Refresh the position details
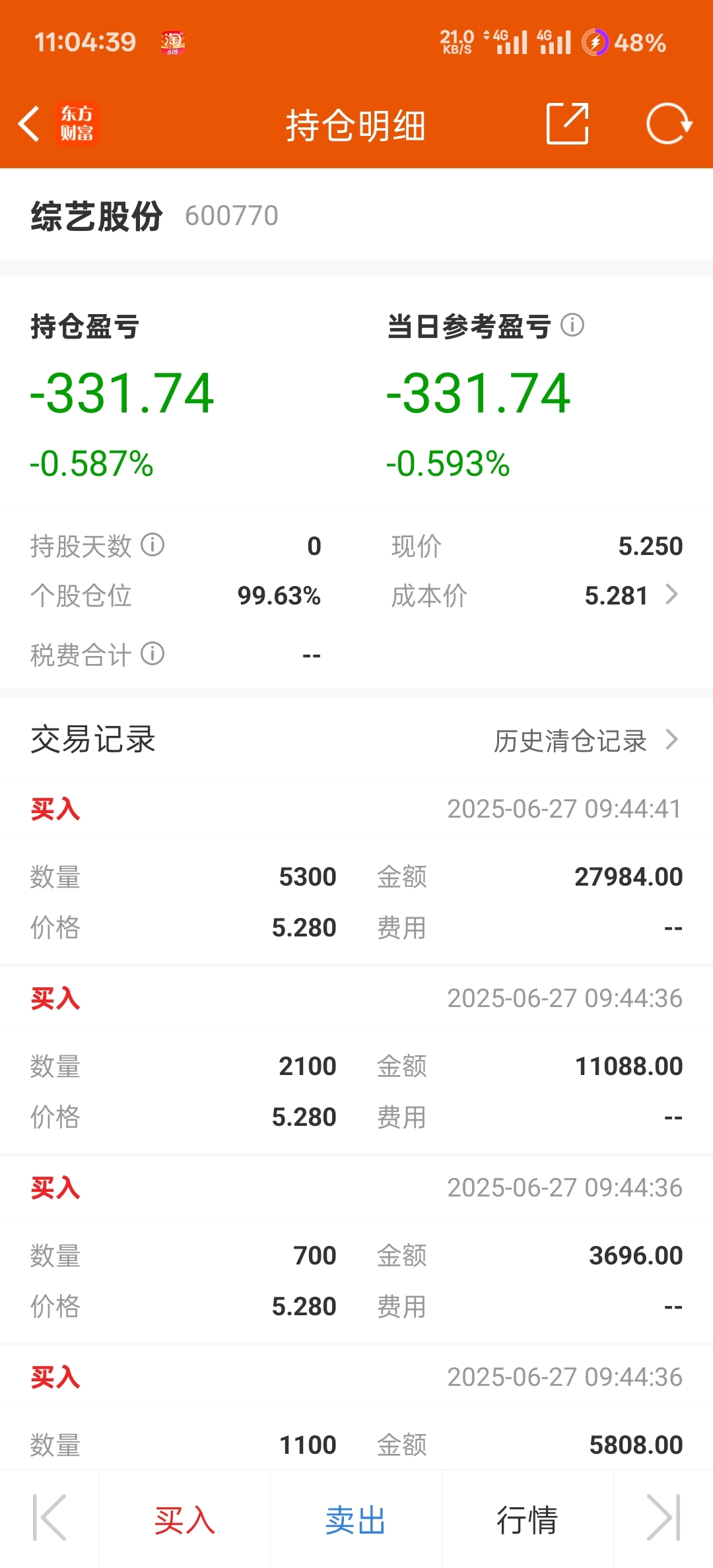This screenshot has height=1568, width=713. click(x=669, y=123)
